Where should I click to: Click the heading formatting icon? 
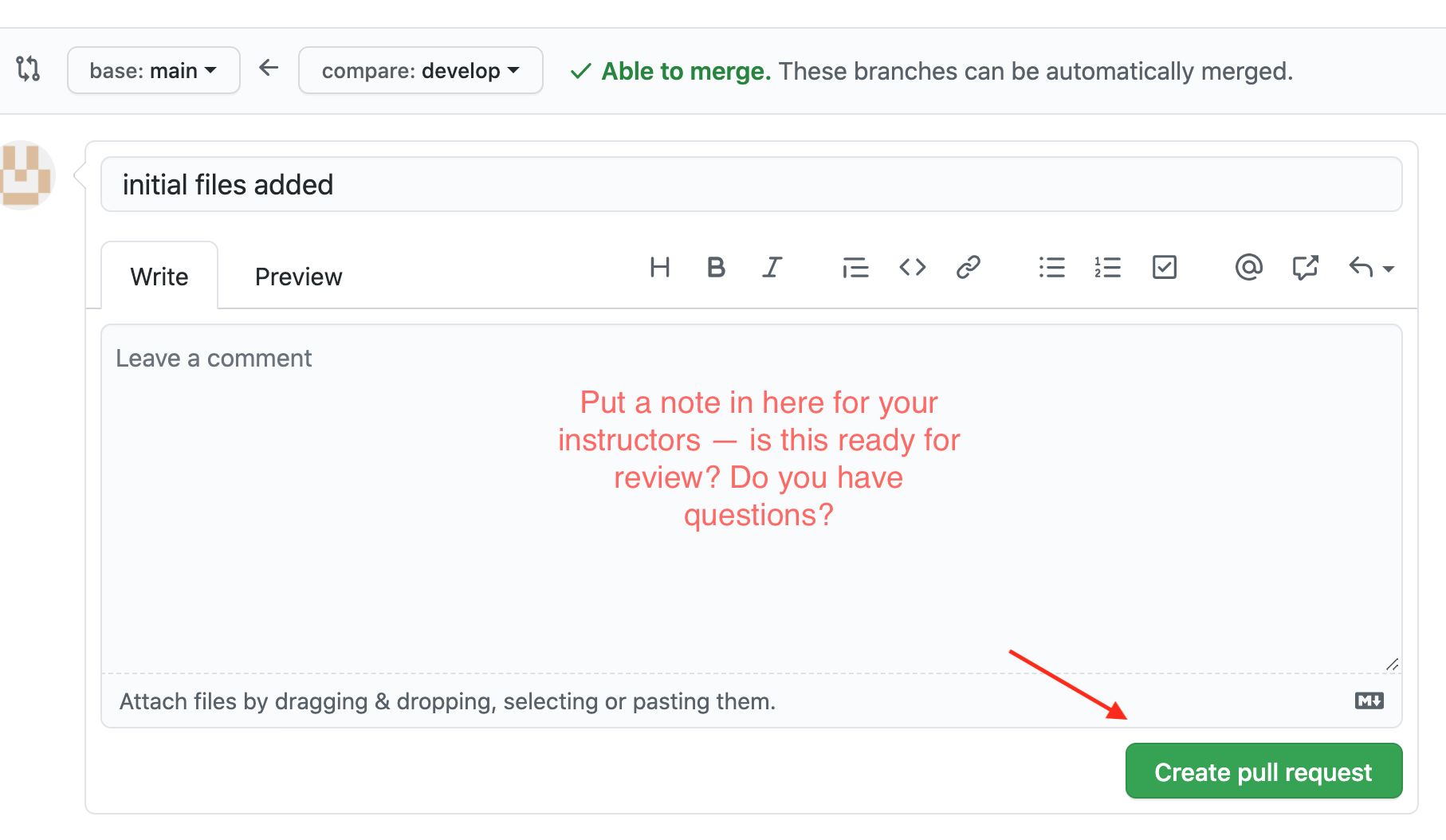pyautogui.click(x=659, y=267)
